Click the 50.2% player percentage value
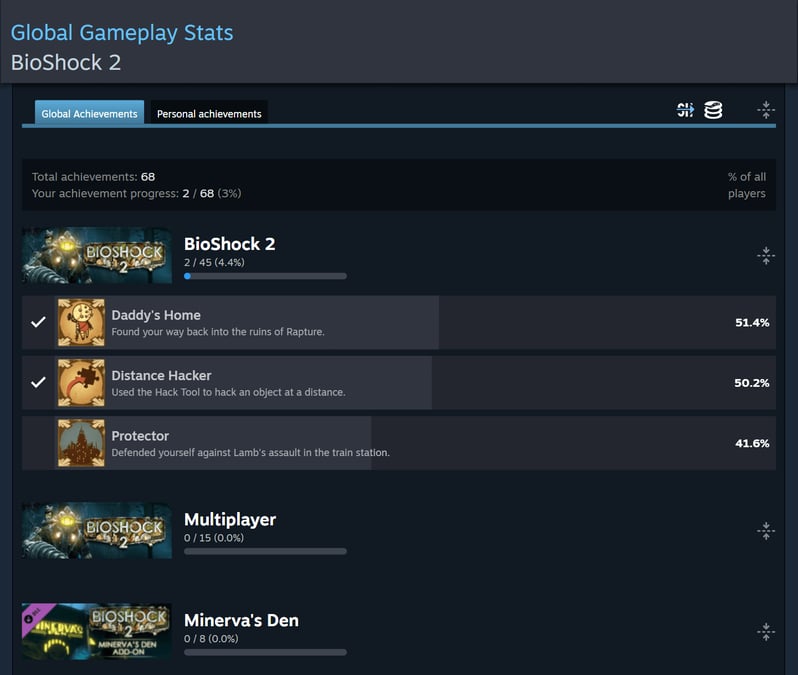798x675 pixels. click(x=752, y=383)
